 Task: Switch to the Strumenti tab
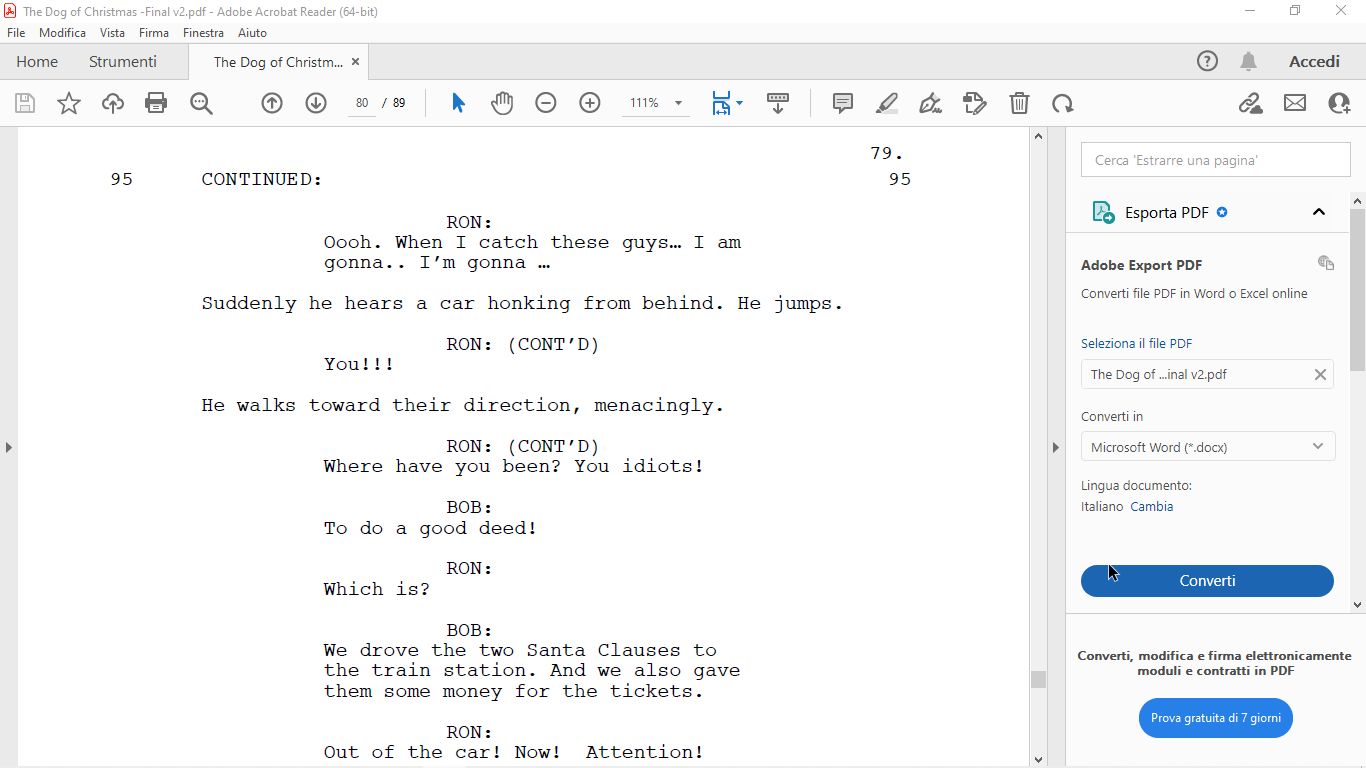(x=123, y=61)
